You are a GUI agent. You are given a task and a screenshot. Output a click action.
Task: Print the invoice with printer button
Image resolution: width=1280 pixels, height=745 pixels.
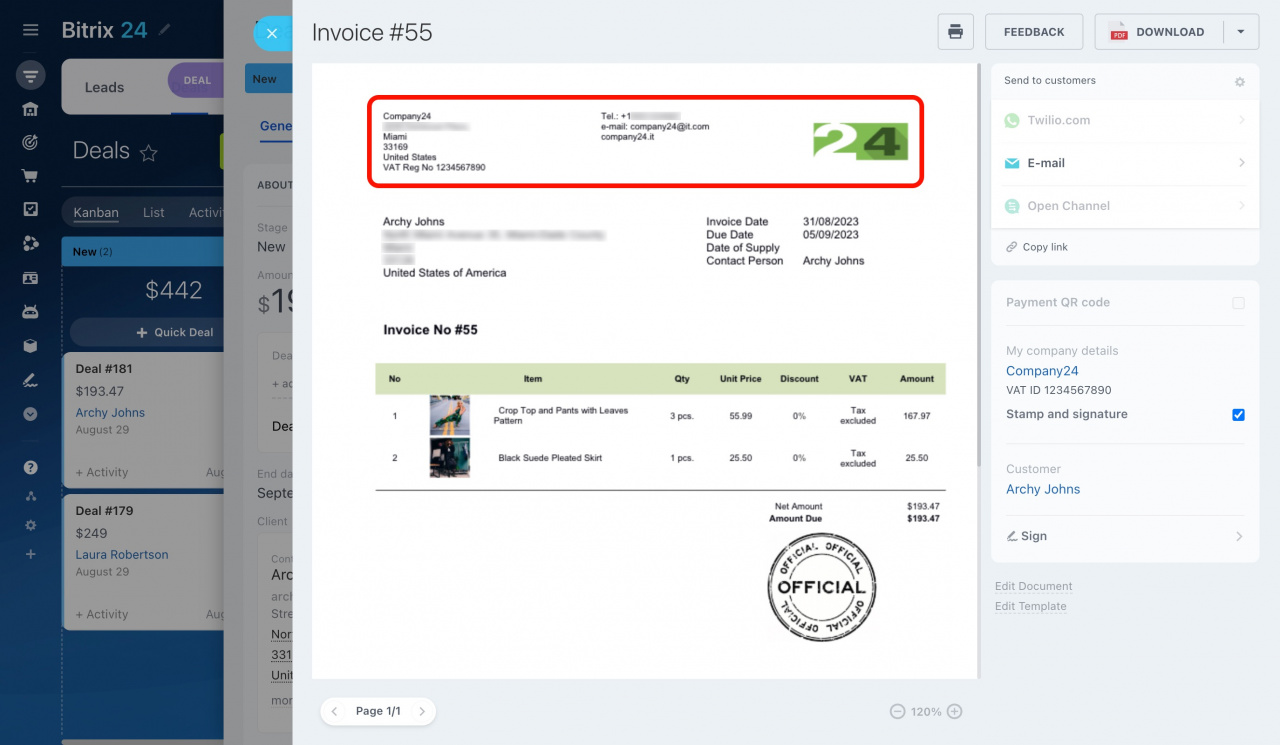click(x=955, y=32)
